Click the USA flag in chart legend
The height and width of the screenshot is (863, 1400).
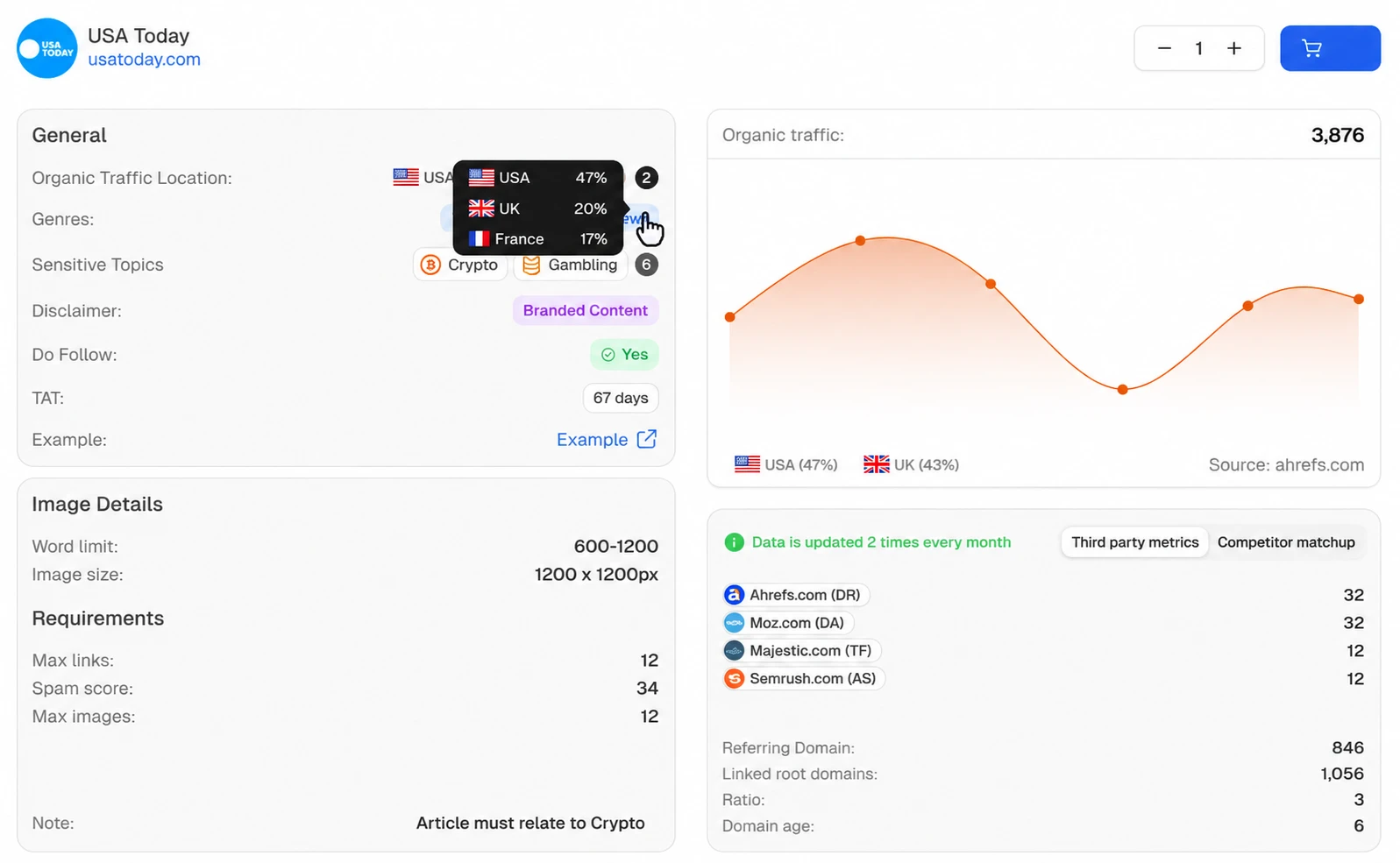coord(747,464)
